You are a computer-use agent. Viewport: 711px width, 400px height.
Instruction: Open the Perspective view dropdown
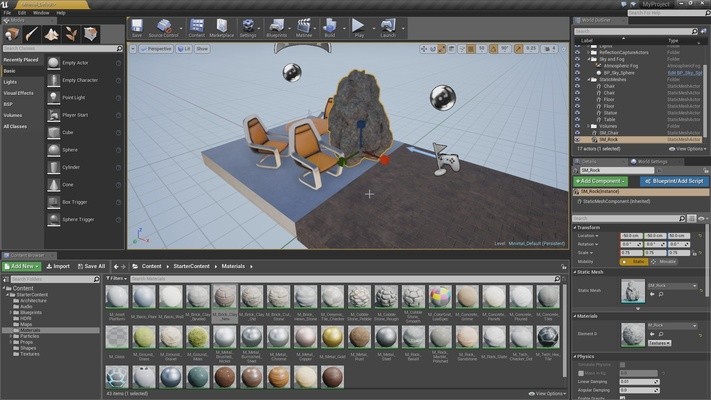tap(156, 49)
